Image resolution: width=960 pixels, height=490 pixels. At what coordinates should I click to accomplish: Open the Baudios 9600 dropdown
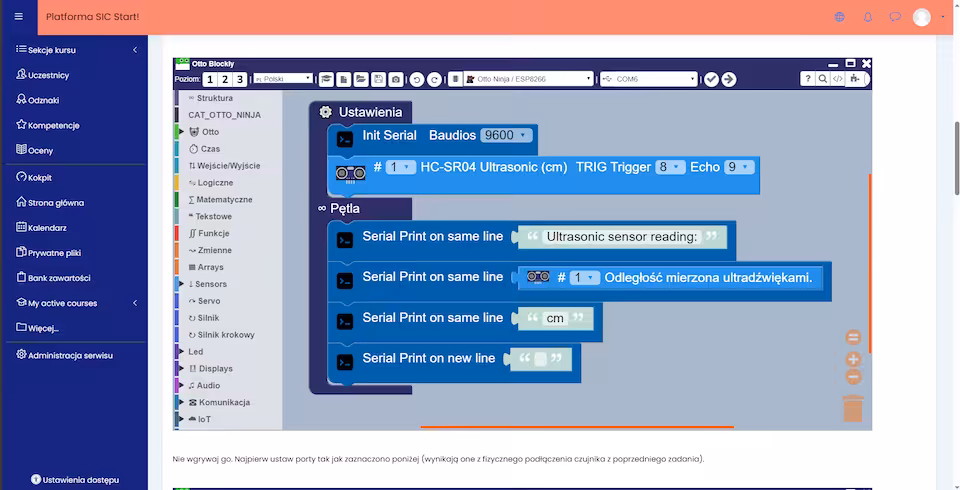point(505,135)
